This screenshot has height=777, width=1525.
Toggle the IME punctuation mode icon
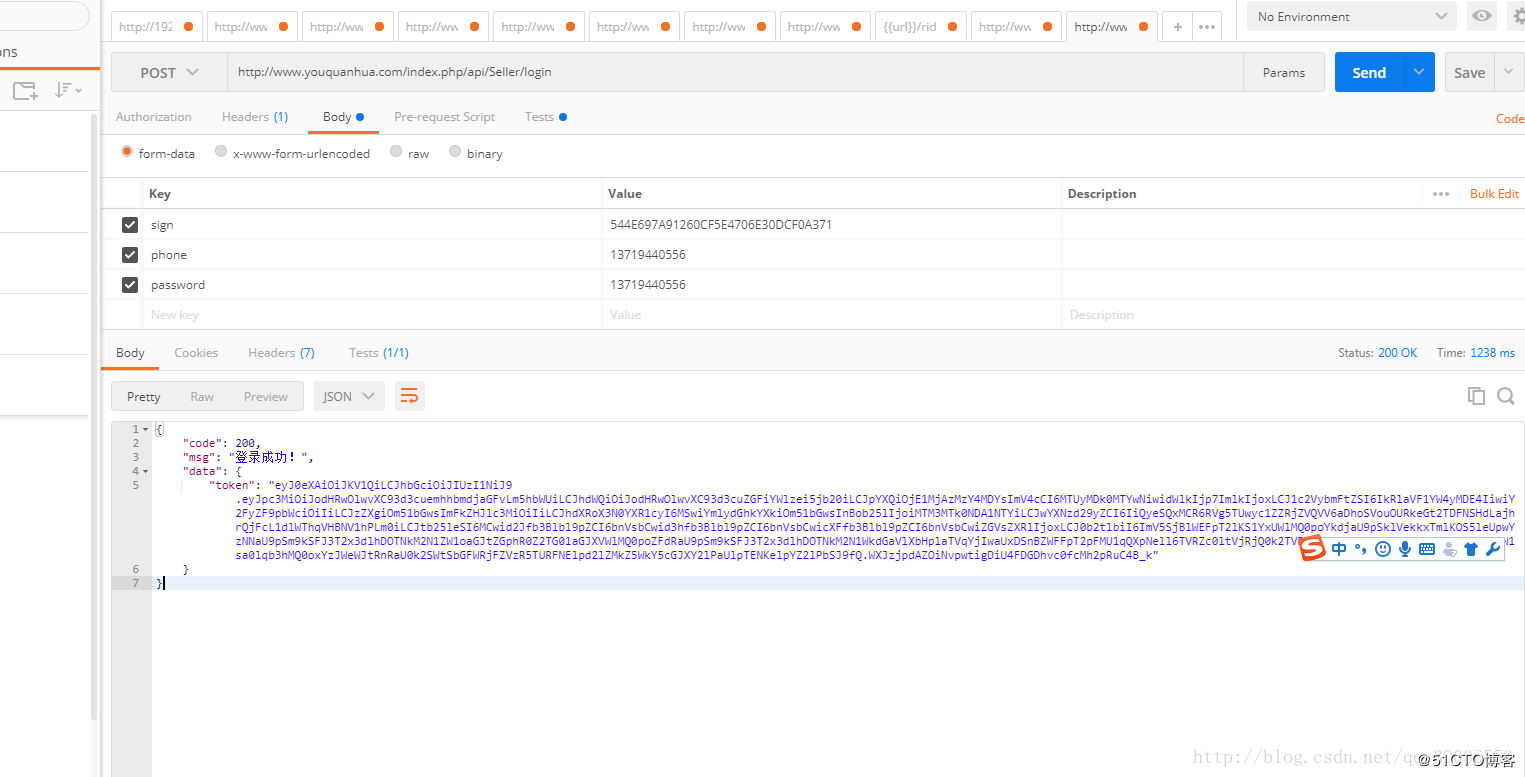click(1361, 548)
